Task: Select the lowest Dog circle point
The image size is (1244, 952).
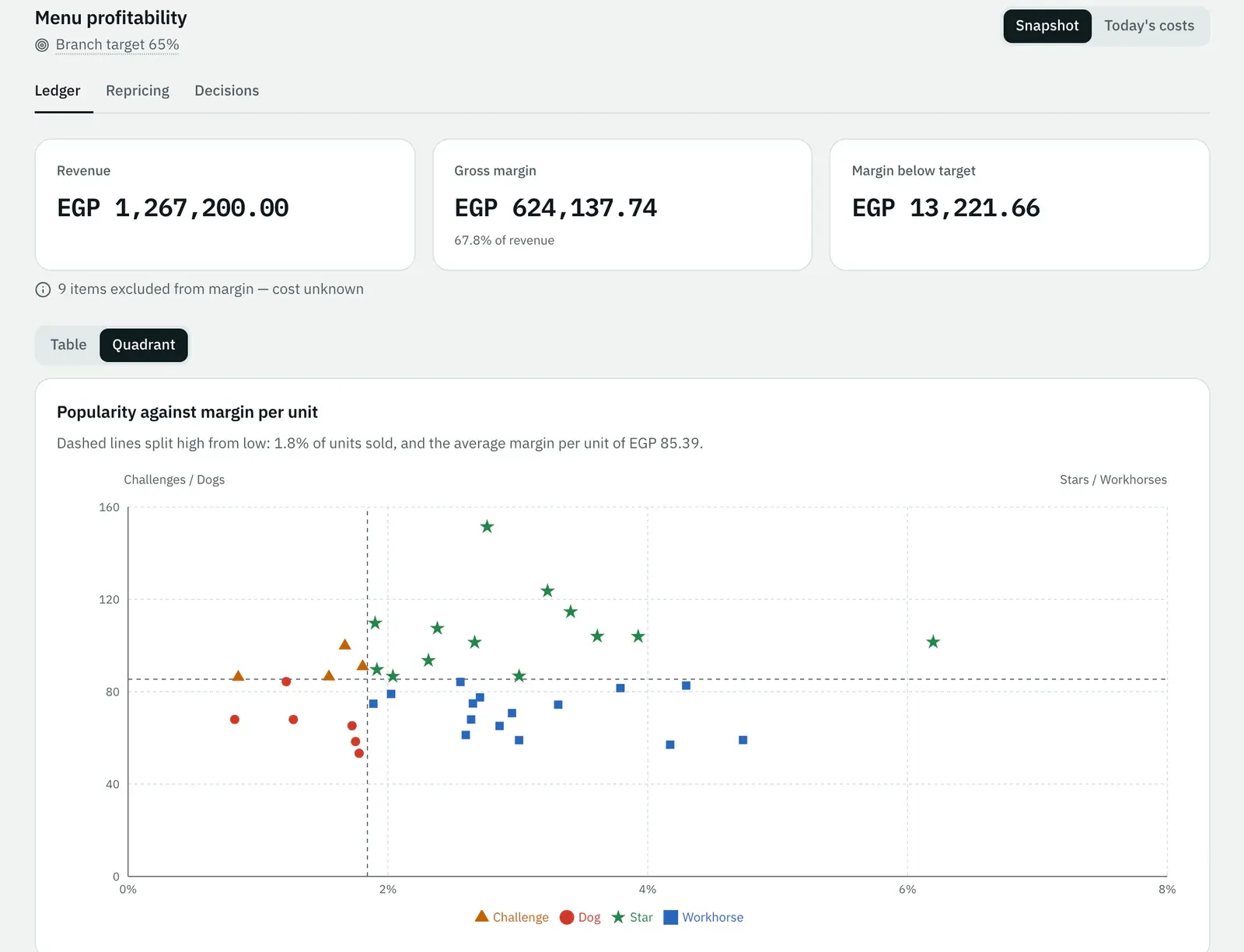Action: tap(358, 753)
